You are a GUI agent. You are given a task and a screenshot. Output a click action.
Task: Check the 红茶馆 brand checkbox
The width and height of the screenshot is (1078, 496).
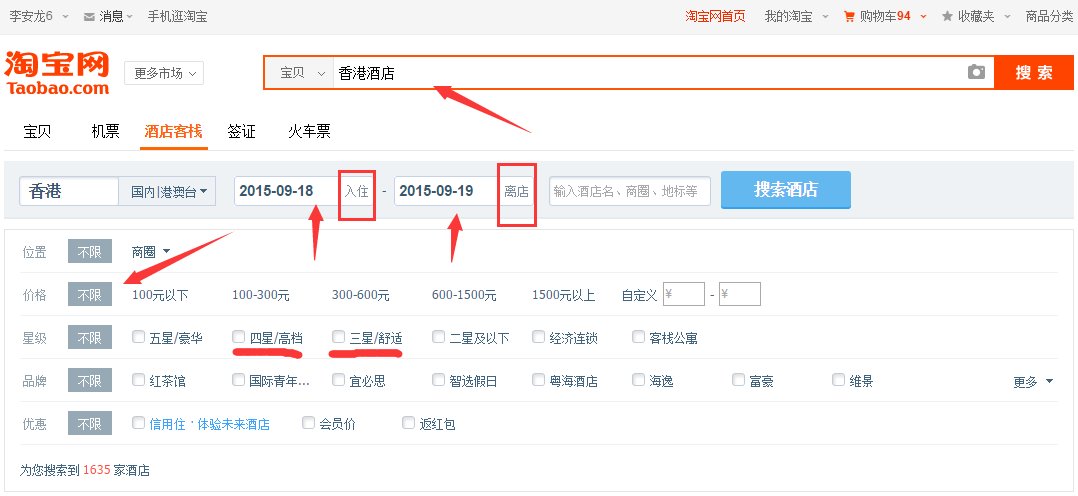[139, 380]
